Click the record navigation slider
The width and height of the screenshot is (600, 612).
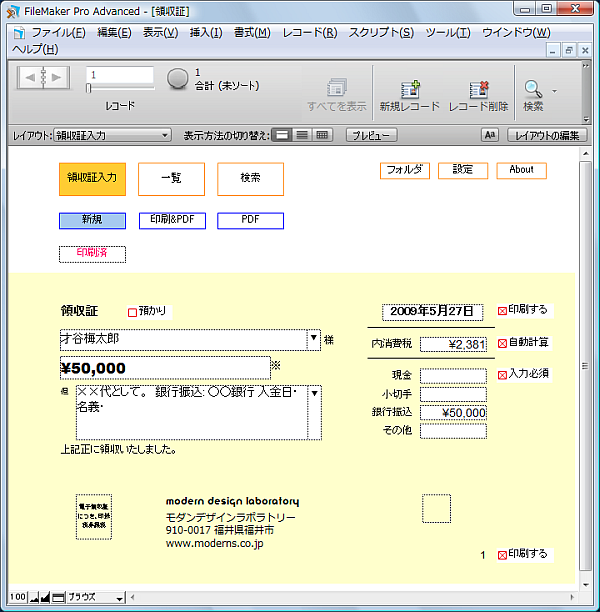120,88
